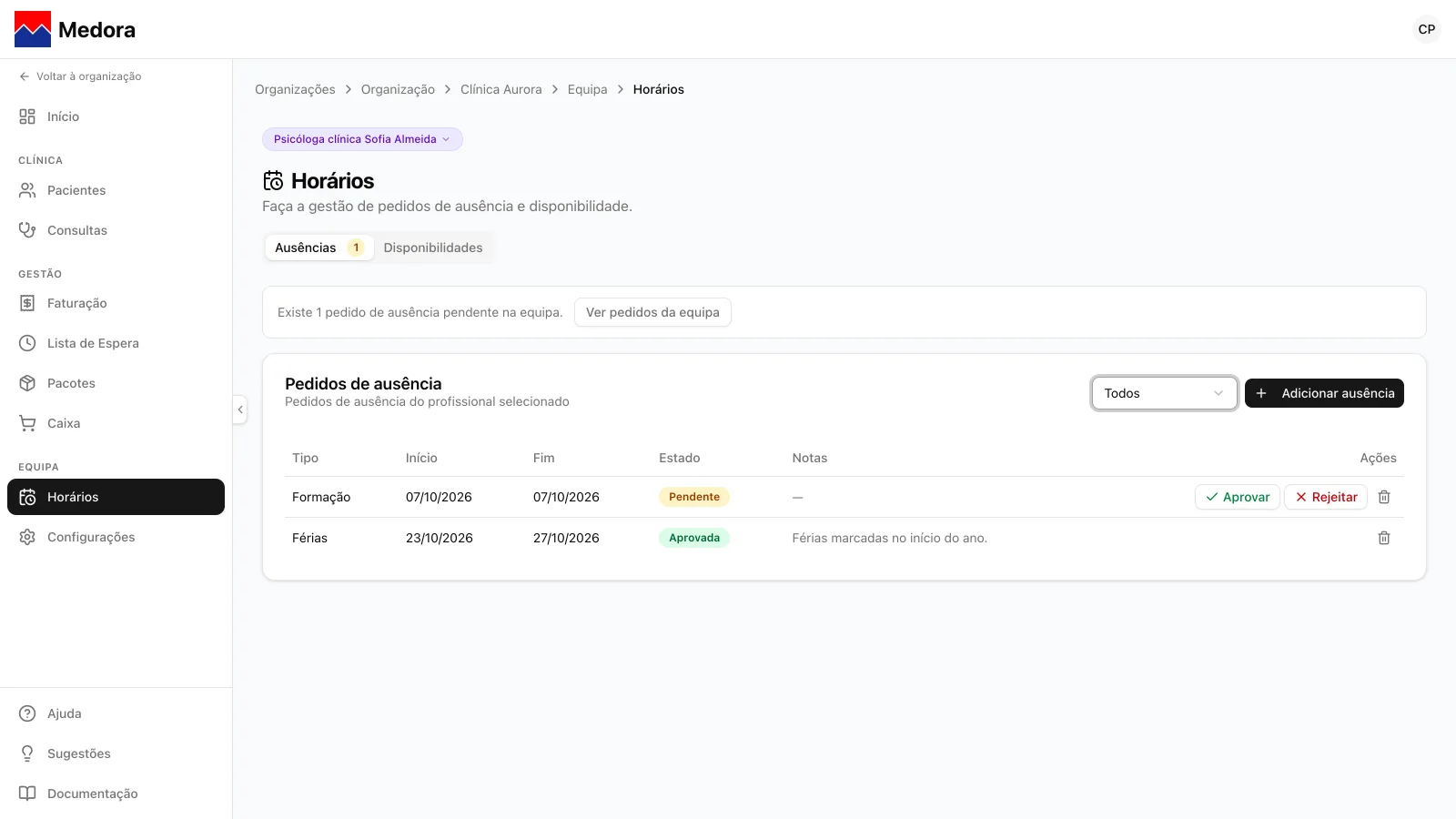
Task: Switch to the Disponibilidades tab
Action: [433, 248]
